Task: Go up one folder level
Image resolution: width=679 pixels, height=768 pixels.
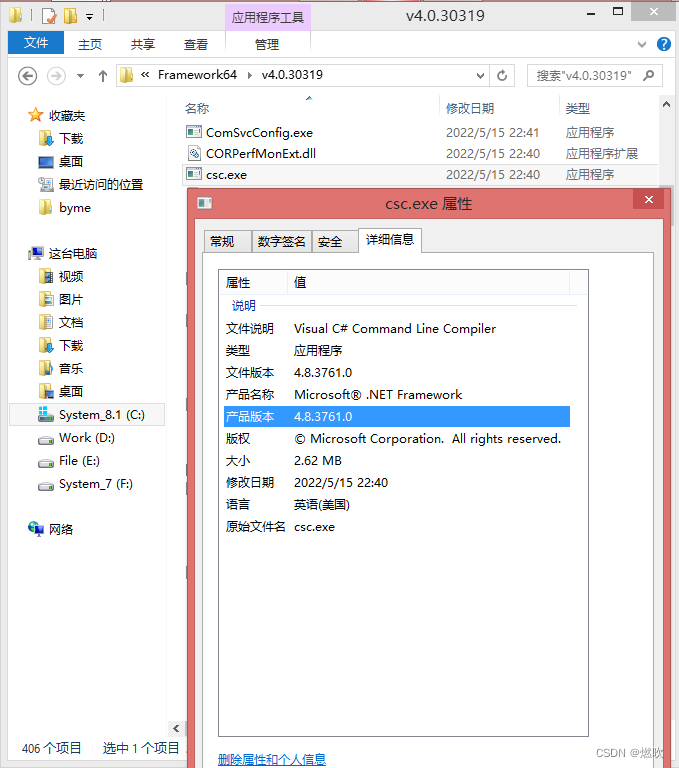Action: pyautogui.click(x=102, y=76)
